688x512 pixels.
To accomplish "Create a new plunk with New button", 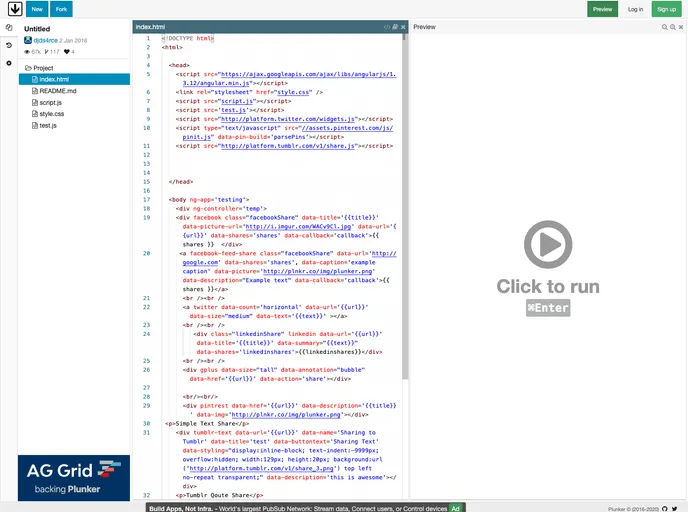I will (x=37, y=9).
